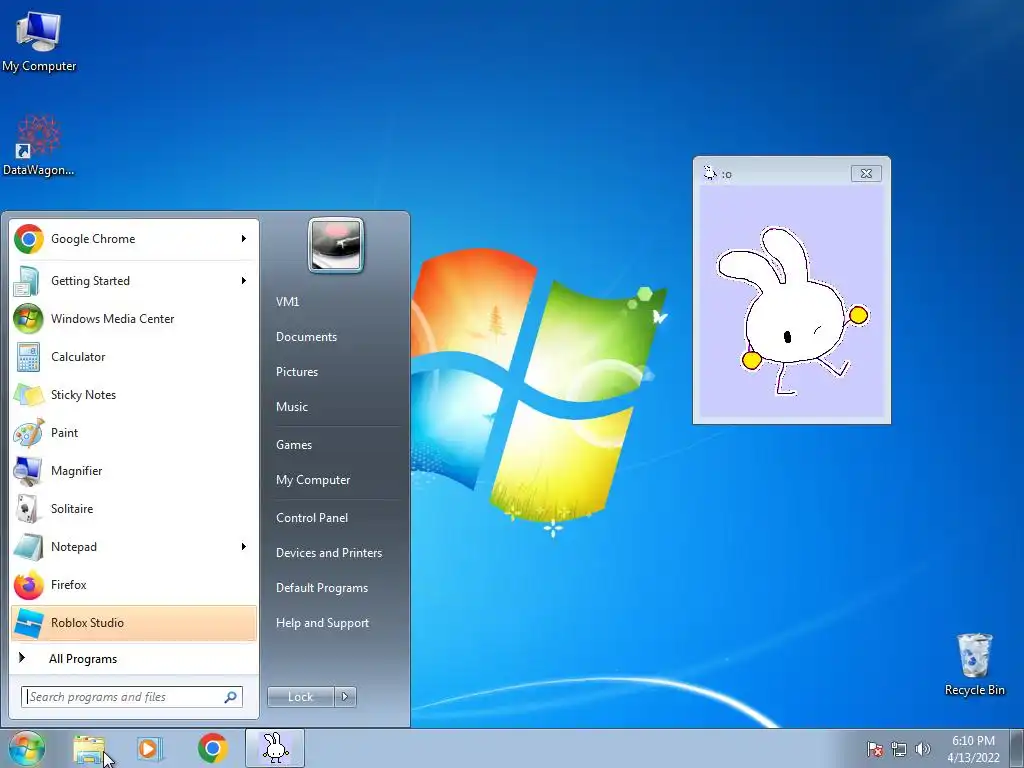Image resolution: width=1024 pixels, height=768 pixels.
Task: Open the Calculator icon
Action: click(x=29, y=357)
